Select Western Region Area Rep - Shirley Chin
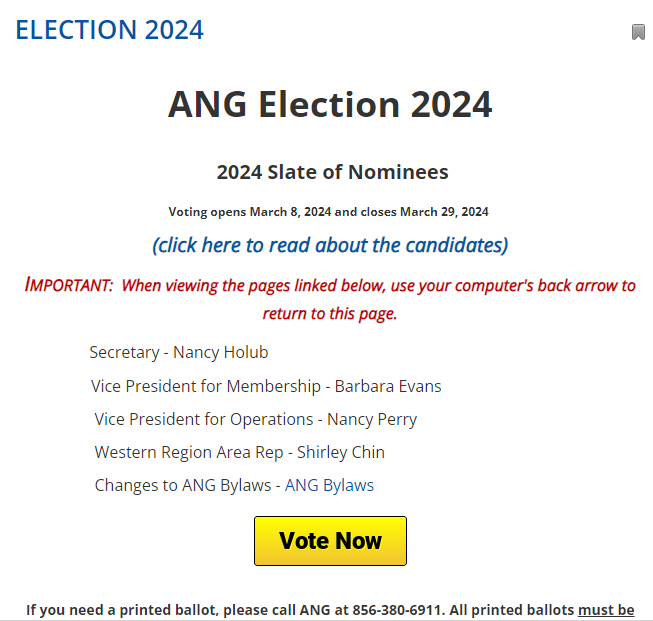653x621 pixels. click(239, 452)
